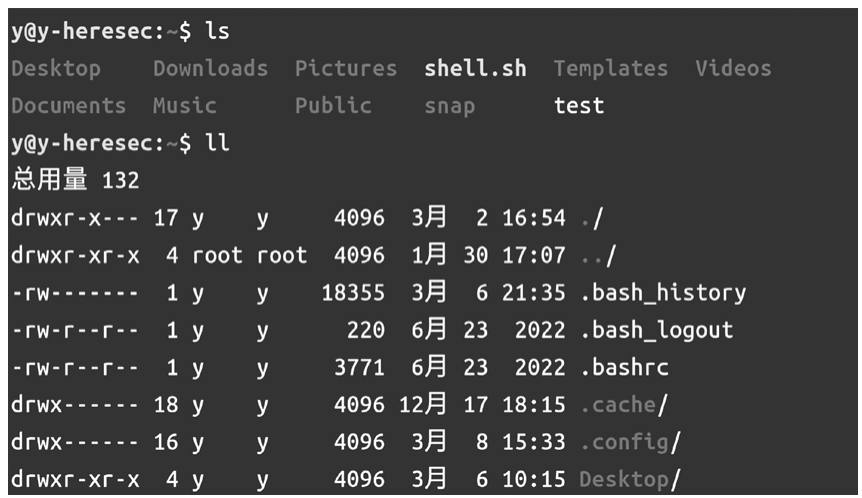This screenshot has width=862, height=498.
Task: Click the .config/ directory entry
Action: (630, 442)
